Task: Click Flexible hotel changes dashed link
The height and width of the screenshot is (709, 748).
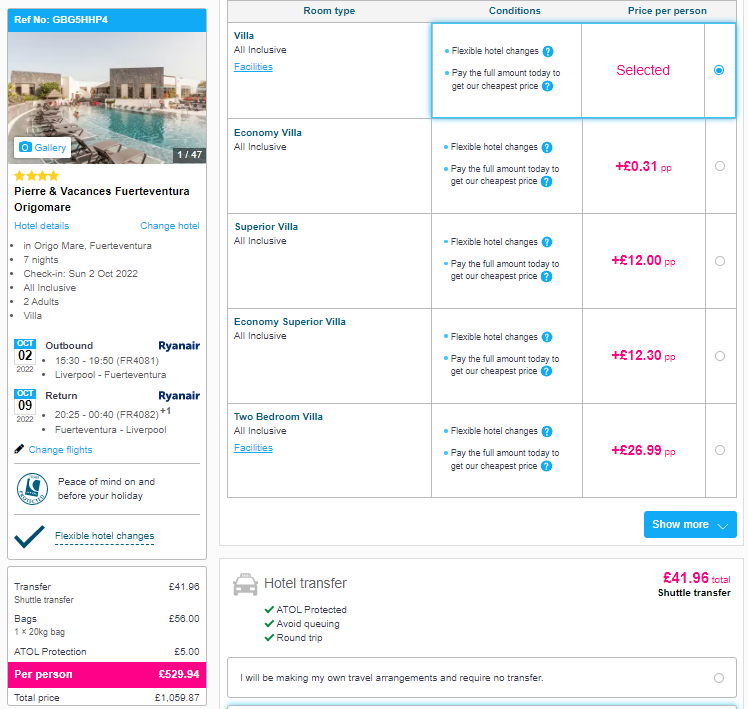Action: pos(104,536)
